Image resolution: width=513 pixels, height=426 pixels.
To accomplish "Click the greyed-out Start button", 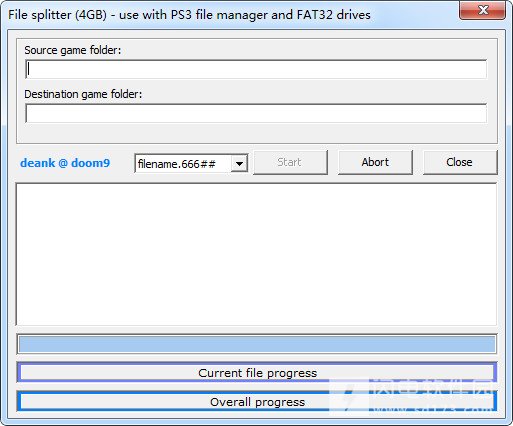I will [x=290, y=162].
